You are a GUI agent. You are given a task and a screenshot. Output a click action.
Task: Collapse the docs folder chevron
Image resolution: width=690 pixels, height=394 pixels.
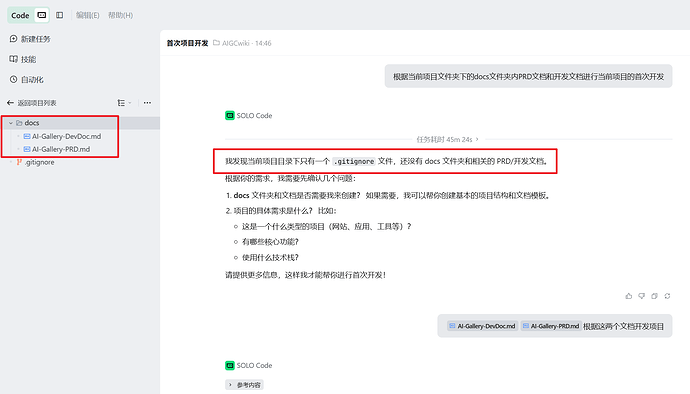[11, 123]
